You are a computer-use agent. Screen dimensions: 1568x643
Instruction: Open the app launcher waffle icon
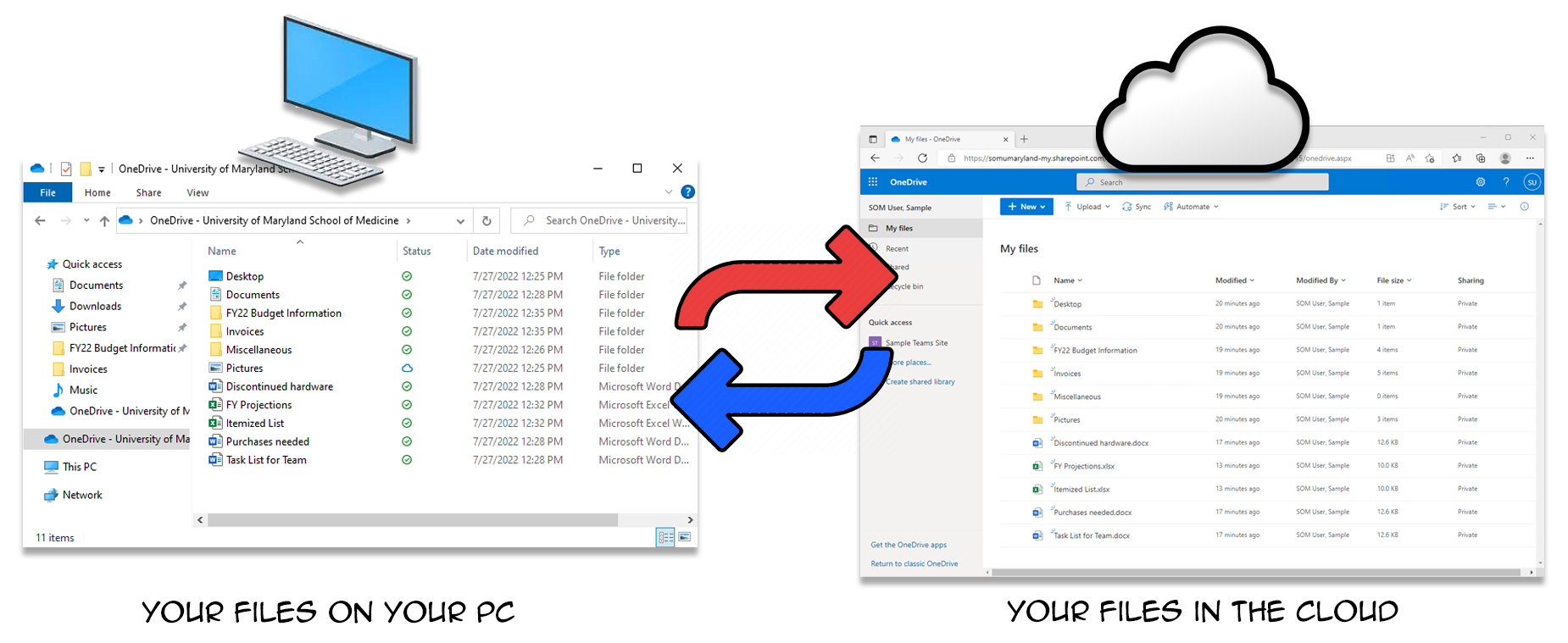873,182
